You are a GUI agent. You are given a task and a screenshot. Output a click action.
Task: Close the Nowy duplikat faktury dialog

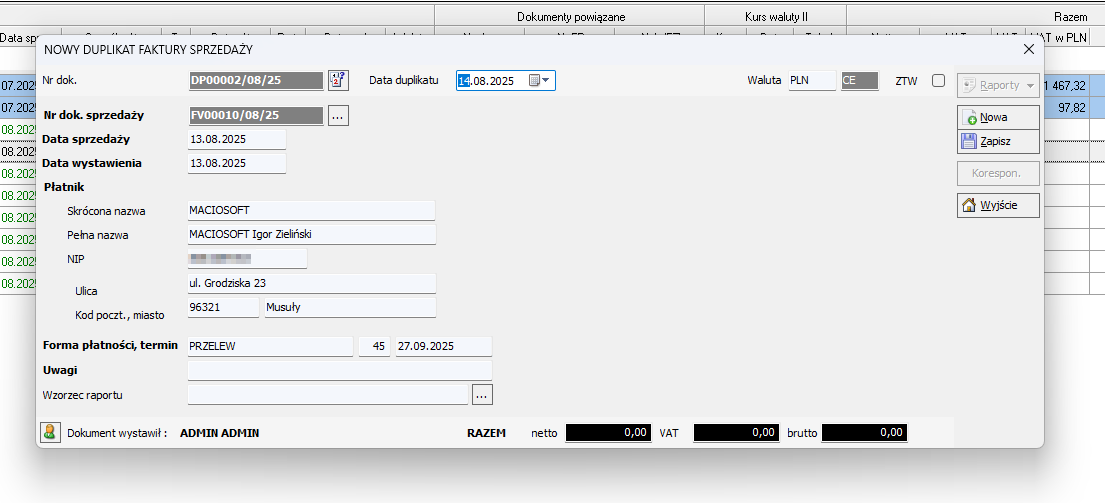(x=1028, y=48)
